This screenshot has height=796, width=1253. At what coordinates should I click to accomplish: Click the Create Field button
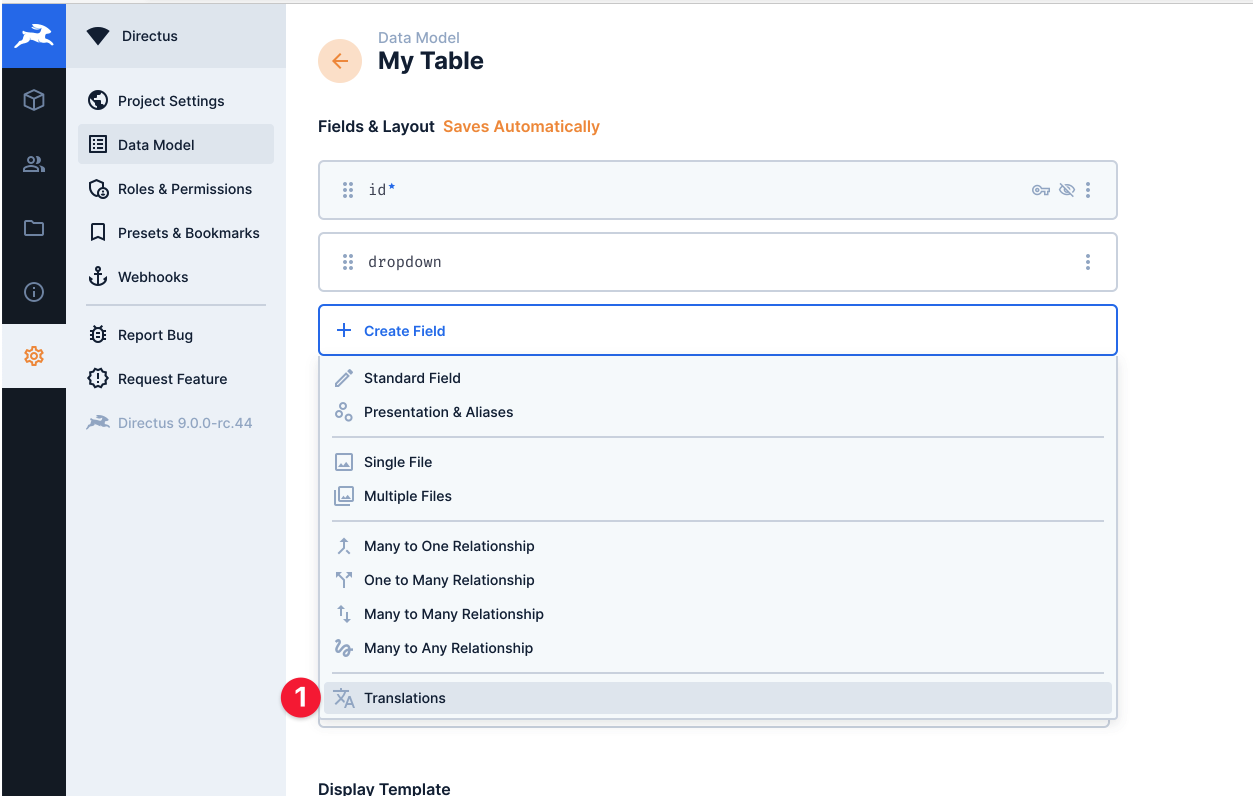[x=717, y=330]
